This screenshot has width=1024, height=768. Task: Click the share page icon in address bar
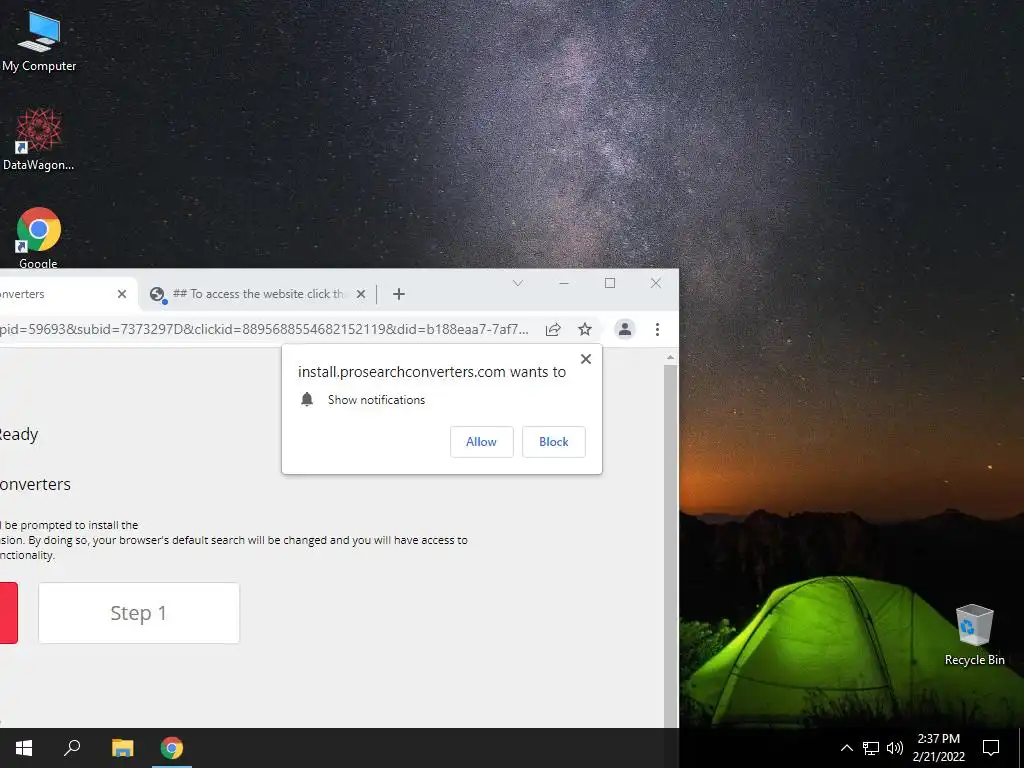click(553, 329)
